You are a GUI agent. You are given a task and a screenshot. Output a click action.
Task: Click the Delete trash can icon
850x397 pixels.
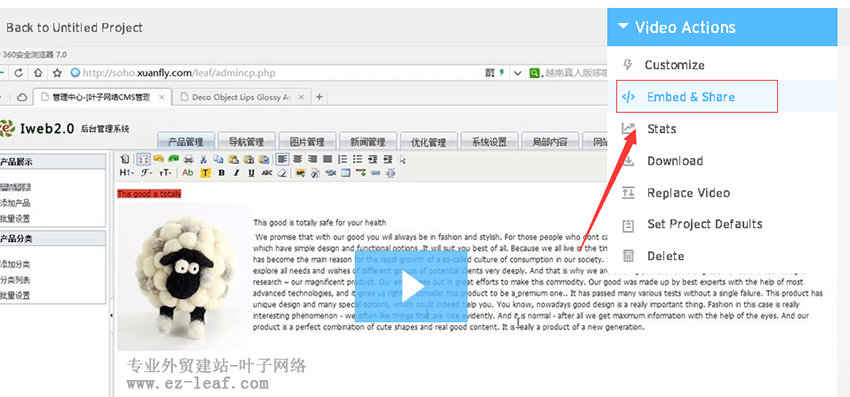(628, 256)
